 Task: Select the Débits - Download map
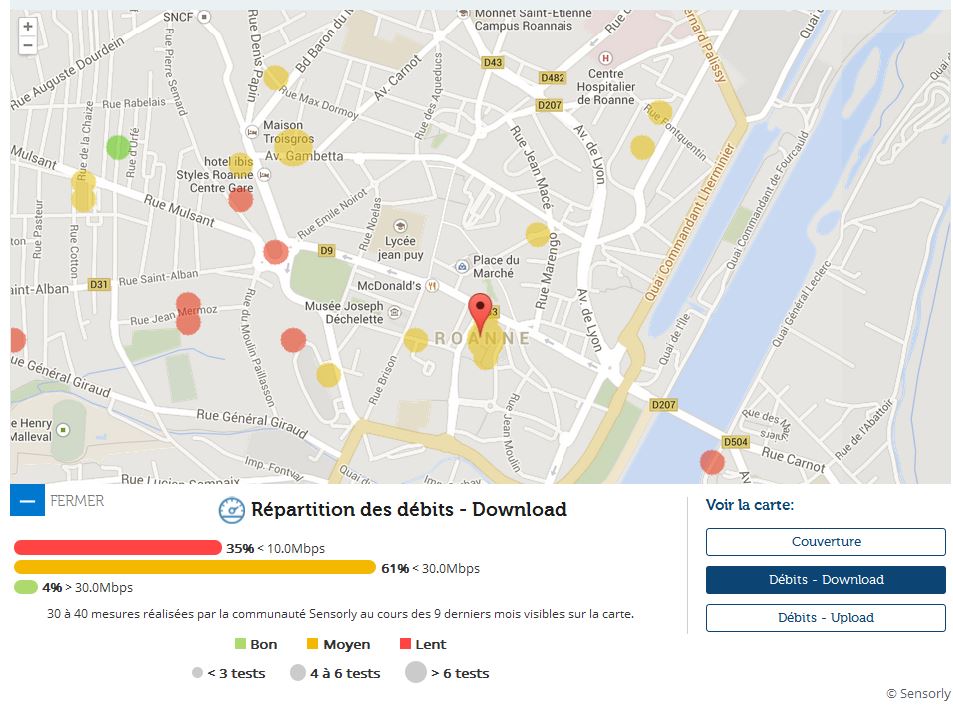tap(825, 580)
